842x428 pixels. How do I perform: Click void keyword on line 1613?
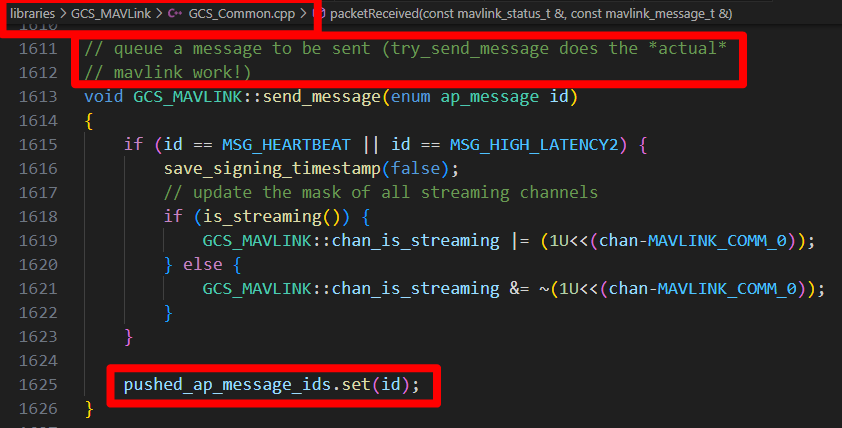[x=104, y=97]
